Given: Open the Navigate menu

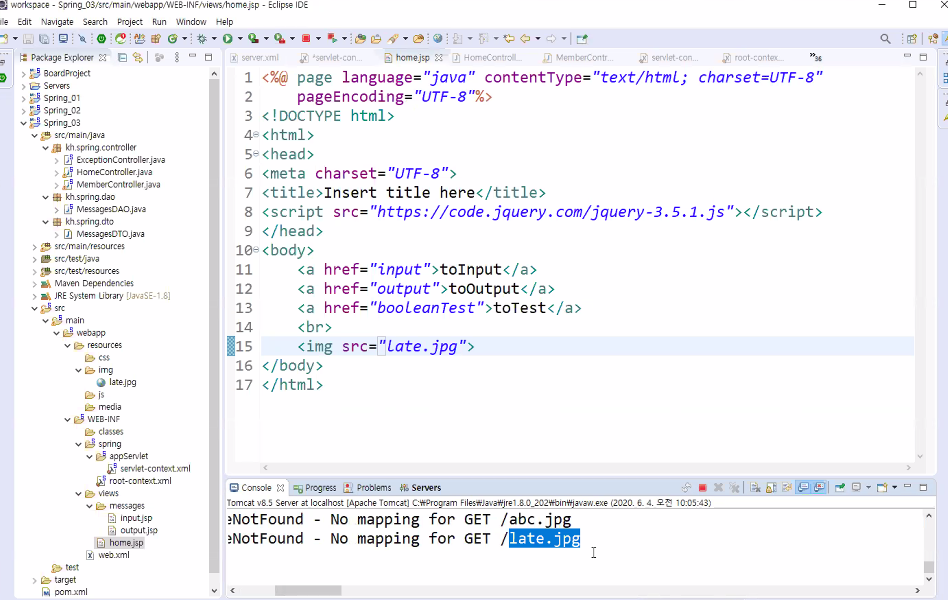Looking at the screenshot, I should 57,22.
